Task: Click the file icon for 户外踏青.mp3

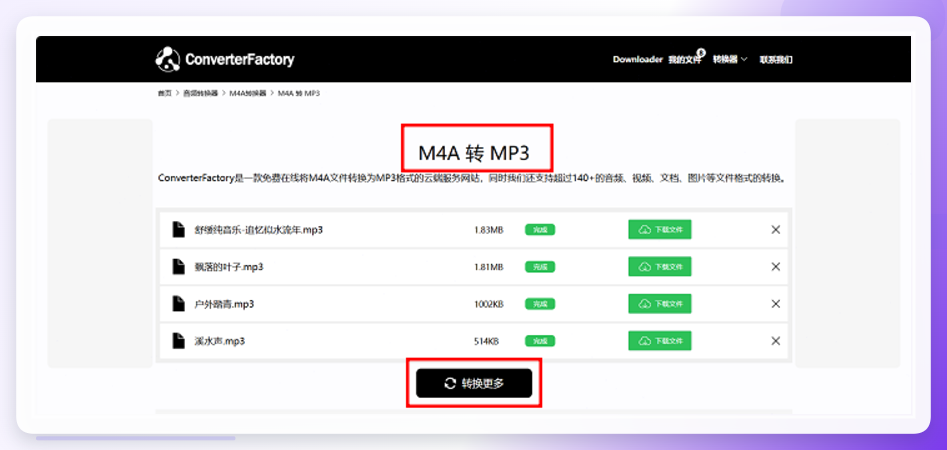Action: [178, 304]
